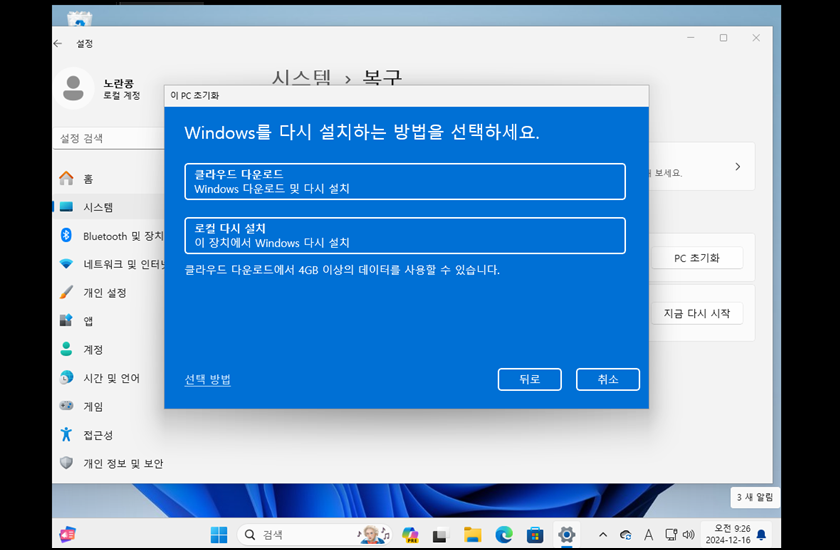
Task: Open the 선택 방법 help link
Action: (207, 379)
